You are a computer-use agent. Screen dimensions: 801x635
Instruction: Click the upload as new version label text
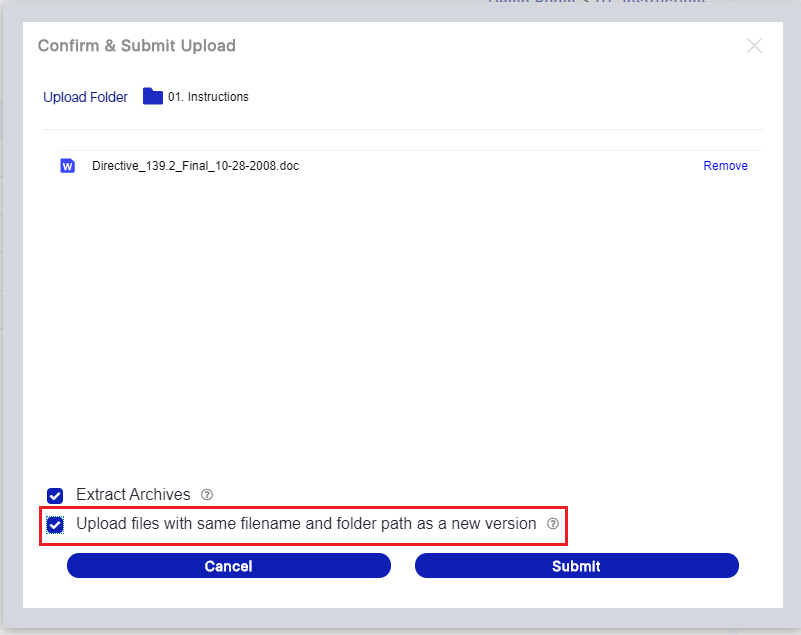click(307, 524)
